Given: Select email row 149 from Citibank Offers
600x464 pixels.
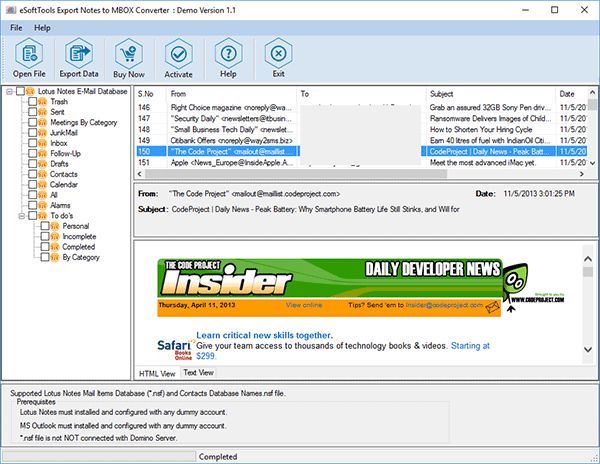Looking at the screenshot, I should (x=361, y=141).
